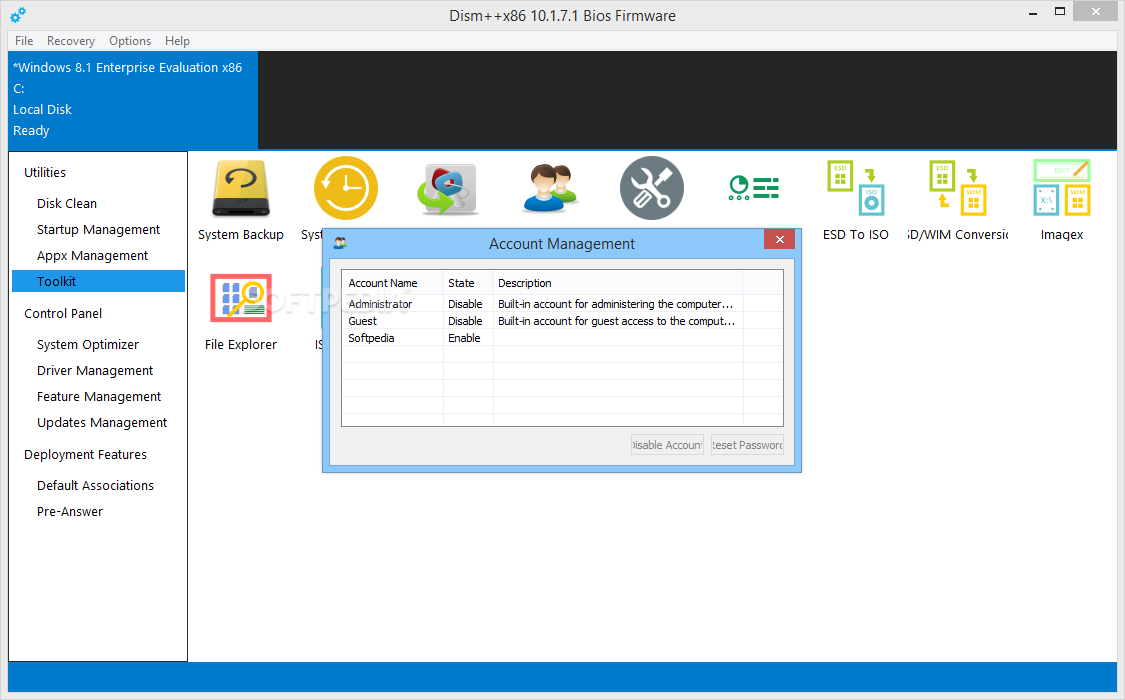
Task: Launch the File Explorer tool icon
Action: pos(240,298)
